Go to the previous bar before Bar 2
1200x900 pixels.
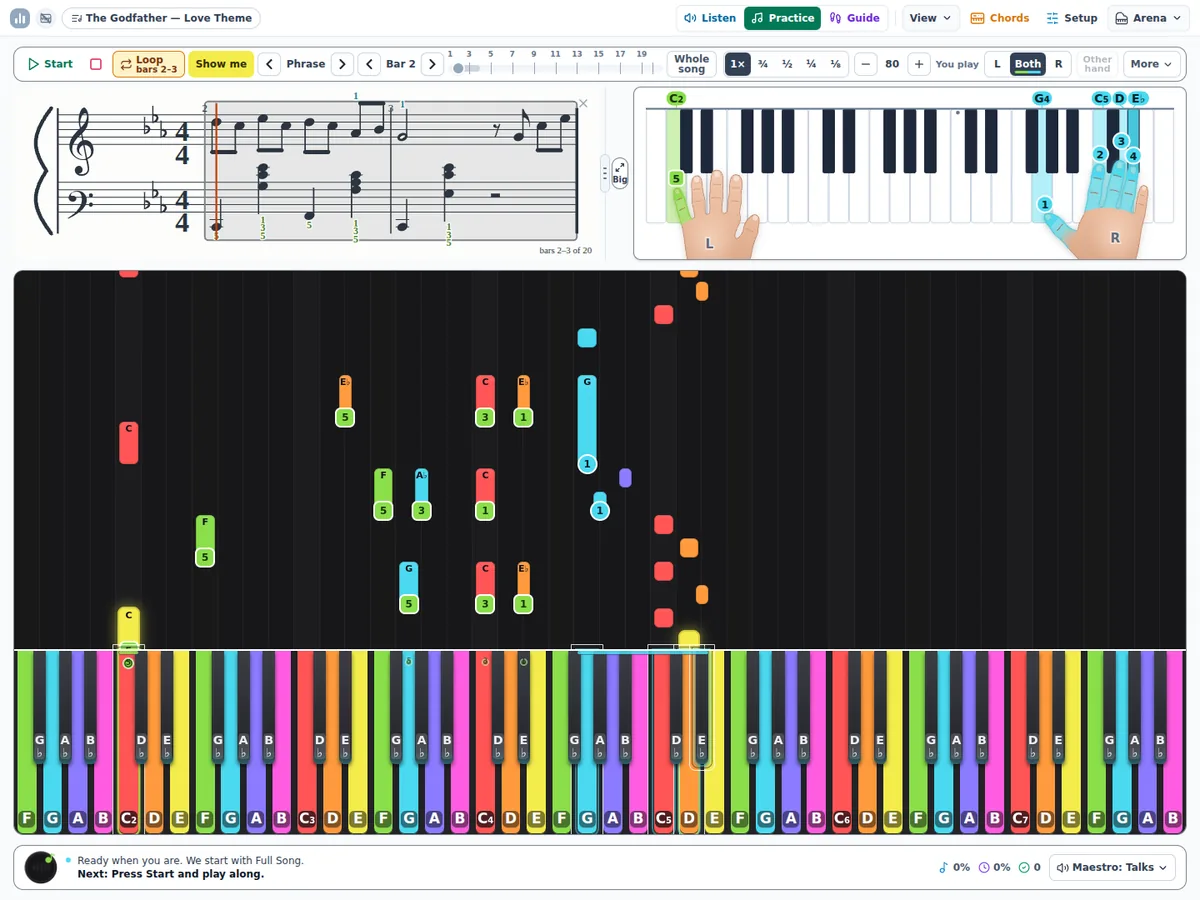pos(369,64)
